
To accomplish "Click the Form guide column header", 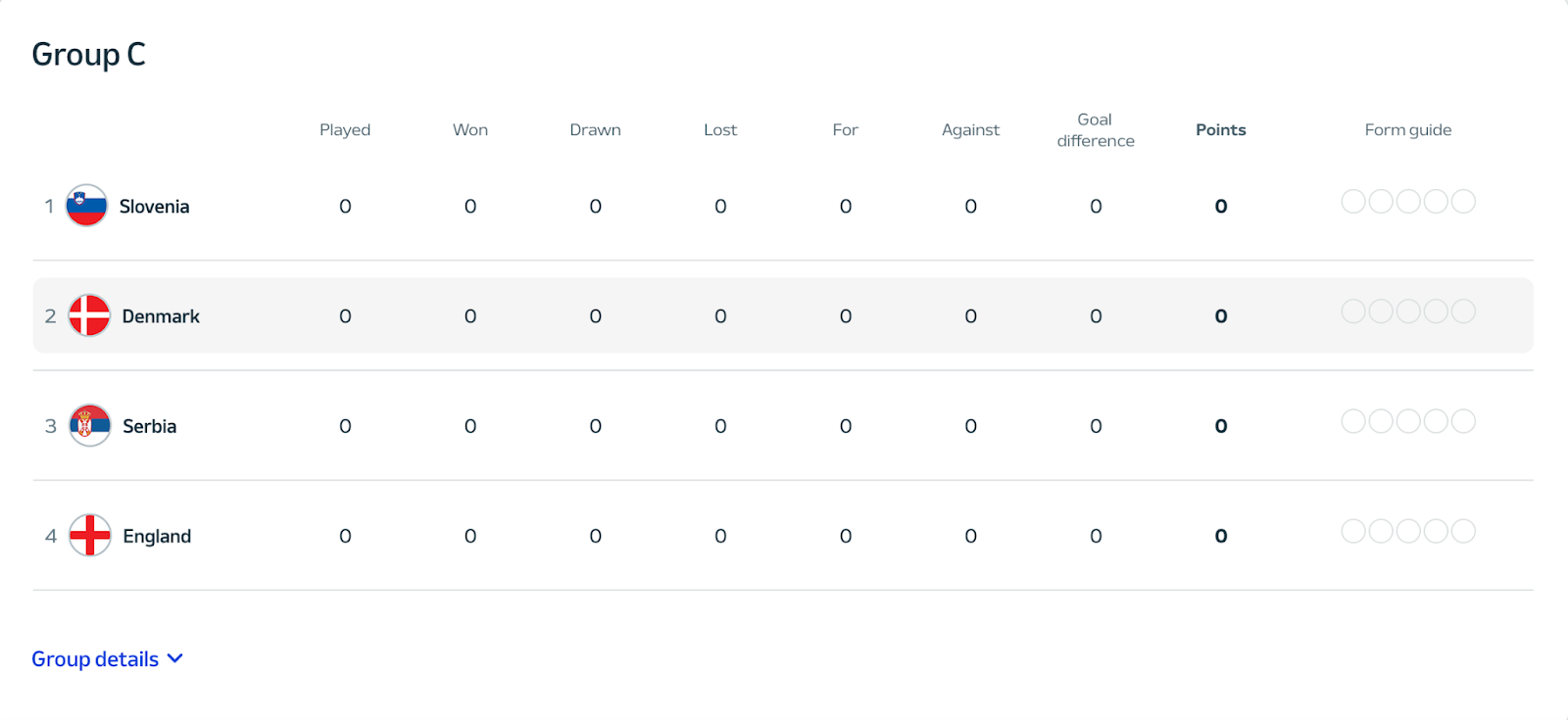I will click(x=1408, y=129).
